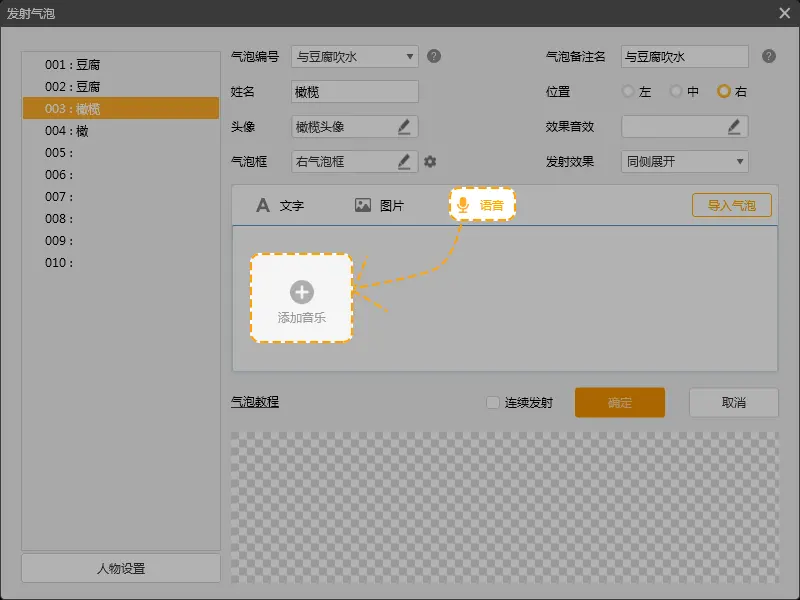The height and width of the screenshot is (600, 800).
Task: Click pencil icon in 右气泡框 field
Action: pos(404,161)
